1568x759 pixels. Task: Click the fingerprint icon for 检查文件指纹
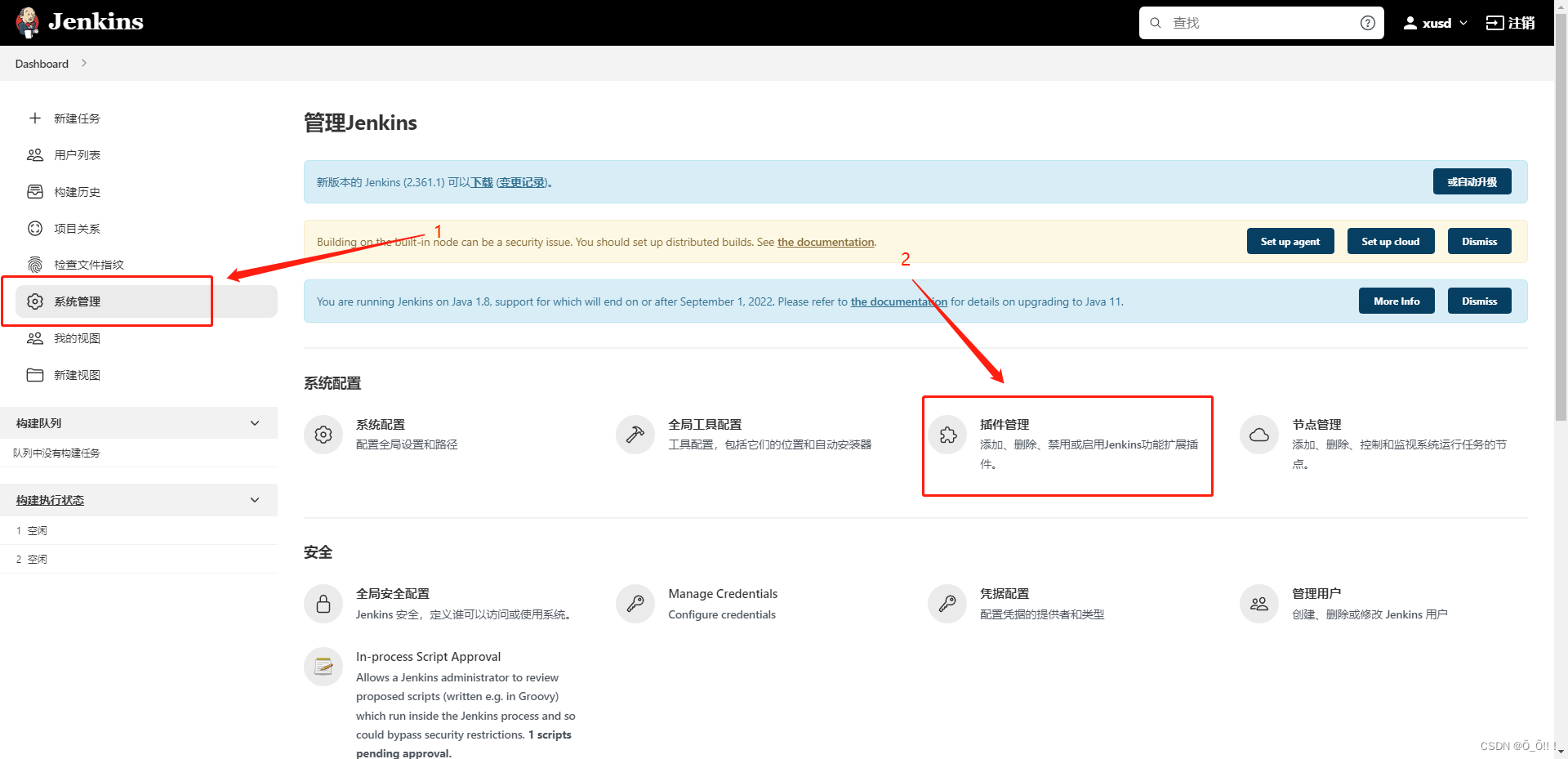pos(35,265)
